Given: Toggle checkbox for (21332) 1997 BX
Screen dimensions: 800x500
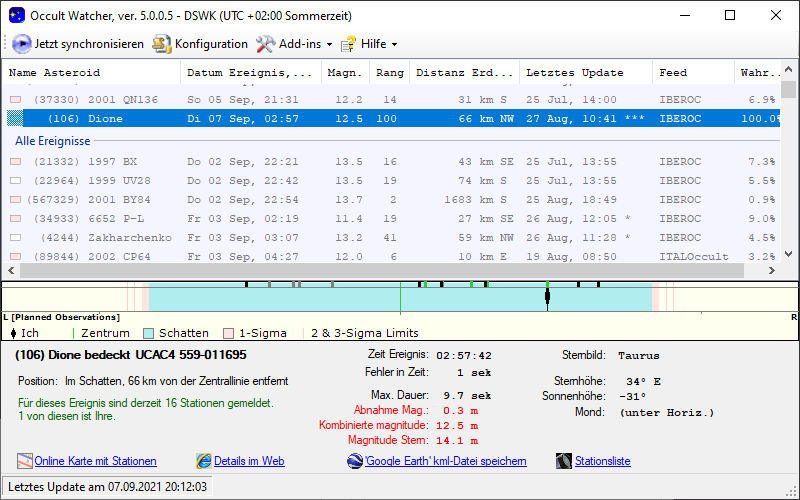Looking at the screenshot, I should click(x=15, y=162).
